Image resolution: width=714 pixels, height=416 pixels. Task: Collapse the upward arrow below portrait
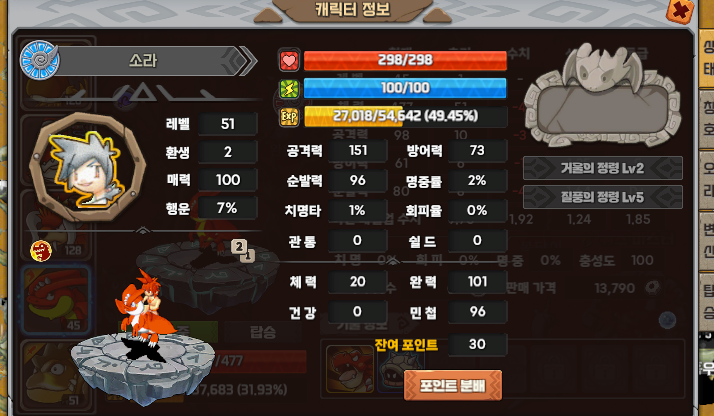143,231
